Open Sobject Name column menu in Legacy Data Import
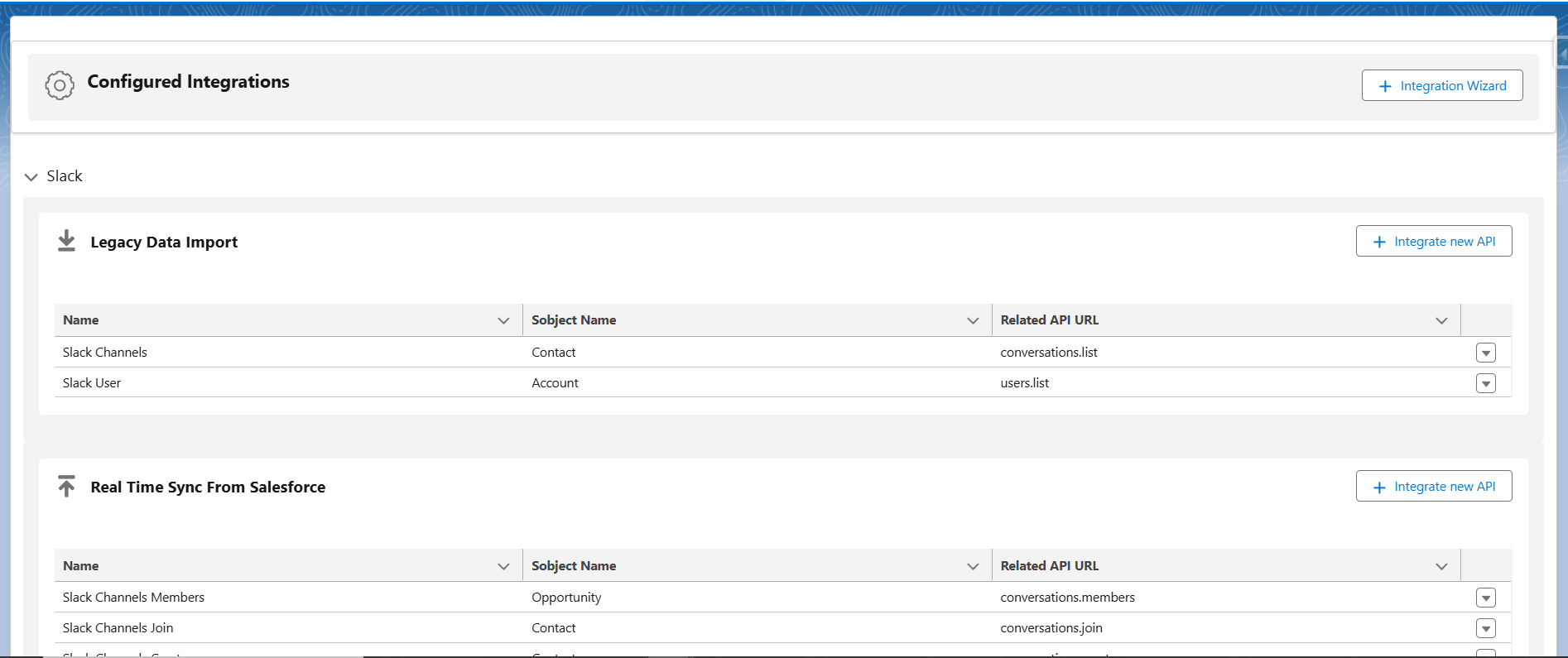 pos(973,320)
